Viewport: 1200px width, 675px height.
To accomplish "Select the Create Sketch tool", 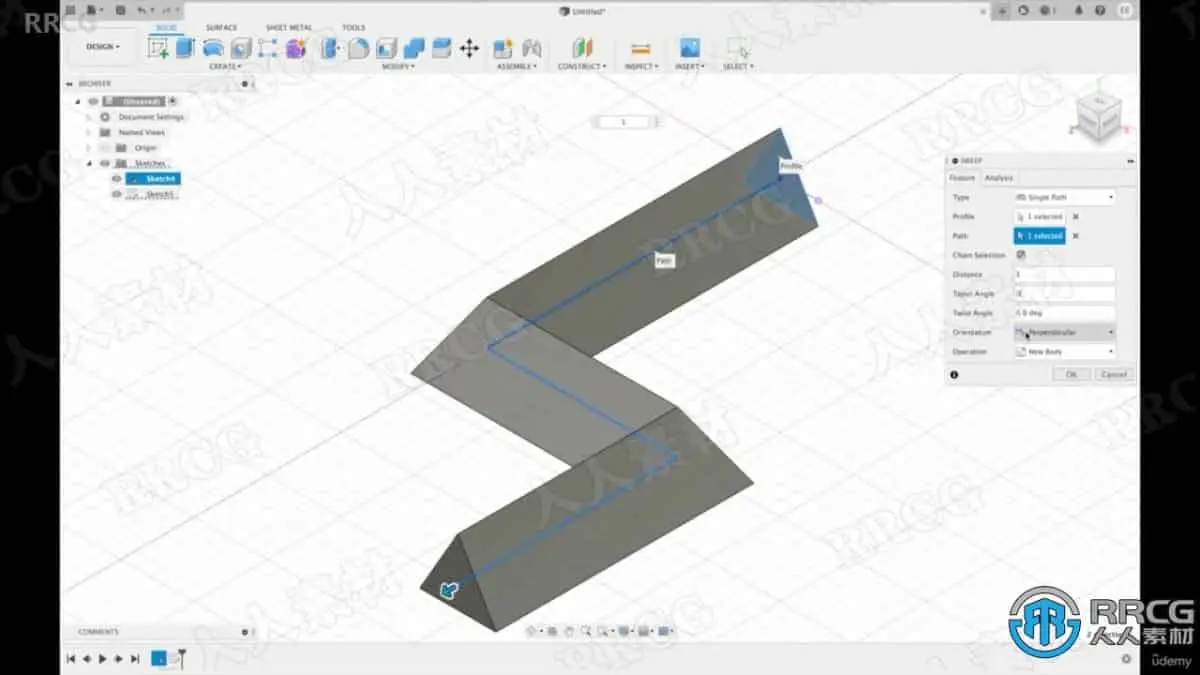I will [158, 48].
